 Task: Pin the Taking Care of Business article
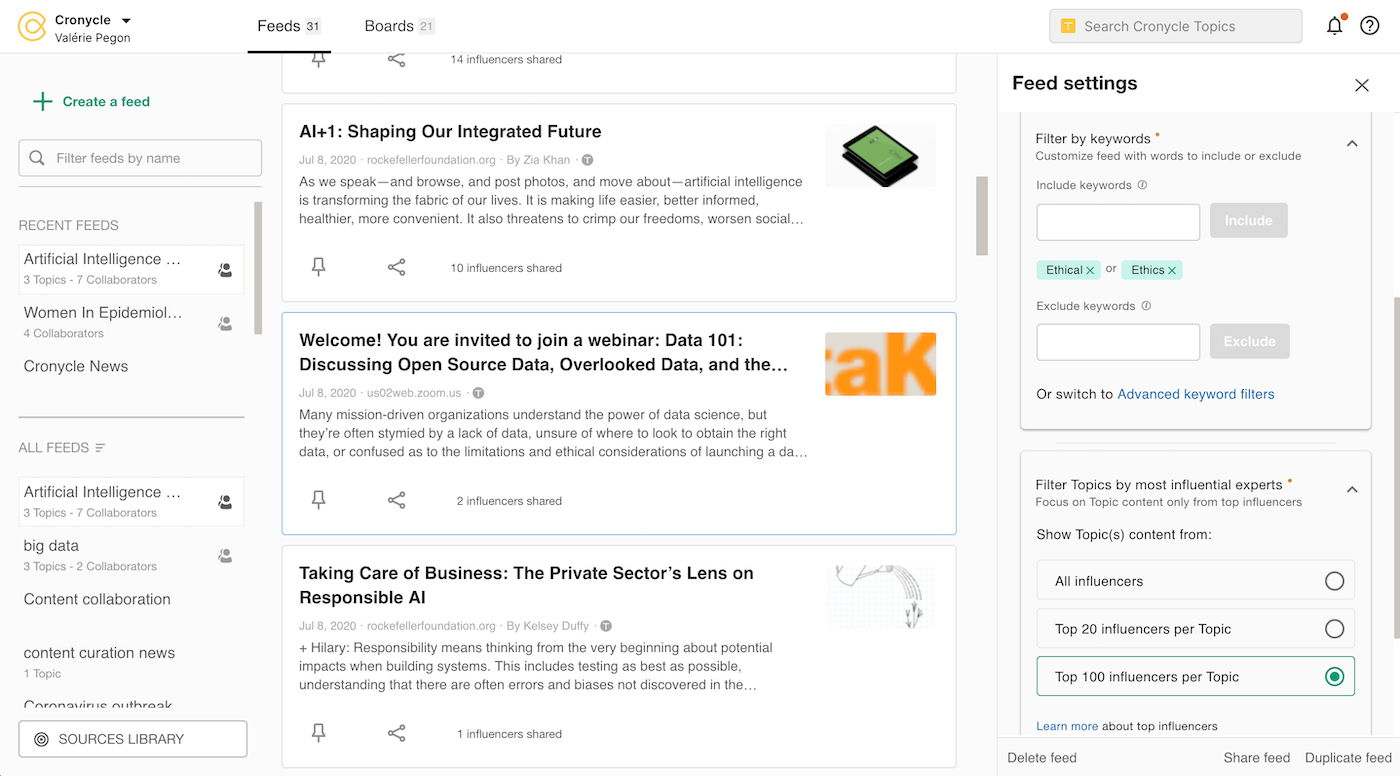(x=318, y=733)
